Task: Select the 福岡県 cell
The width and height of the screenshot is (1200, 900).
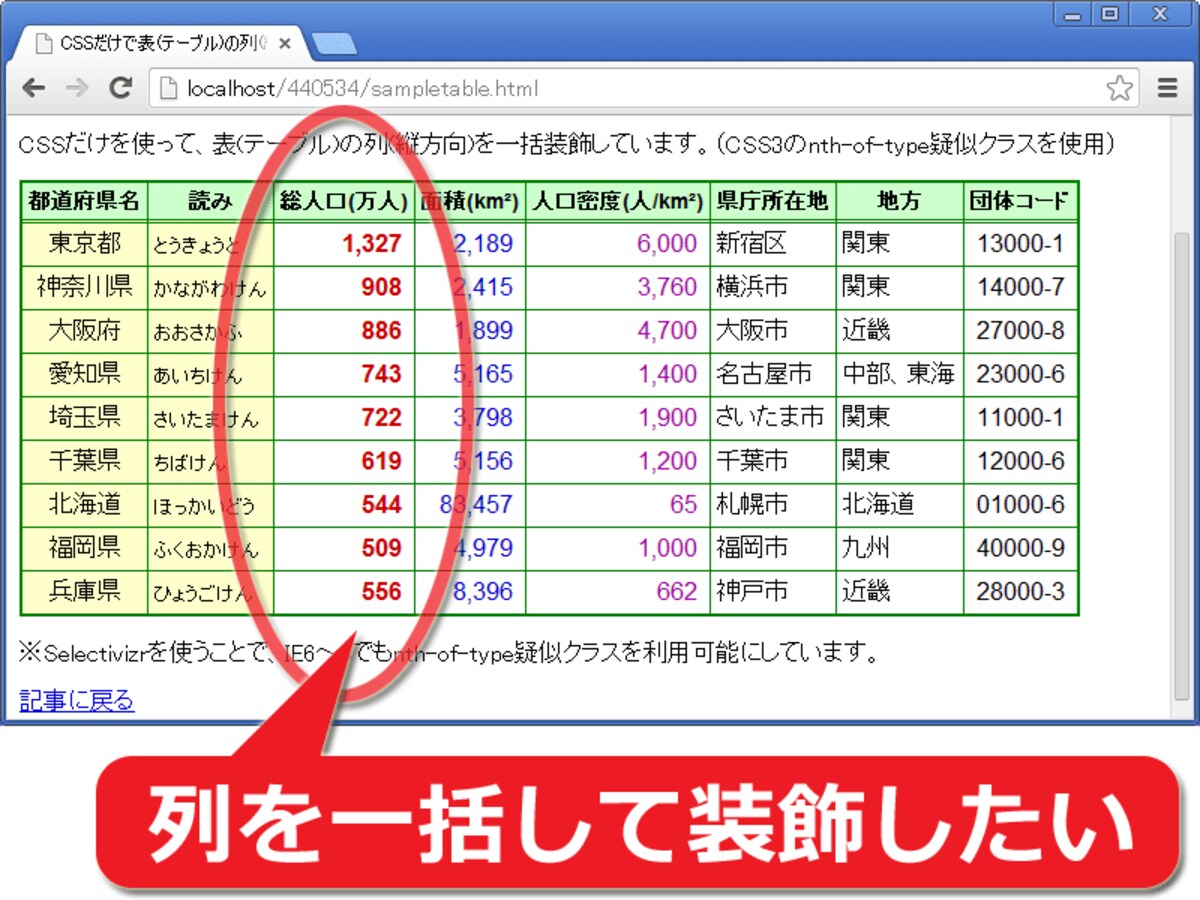Action: click(84, 548)
